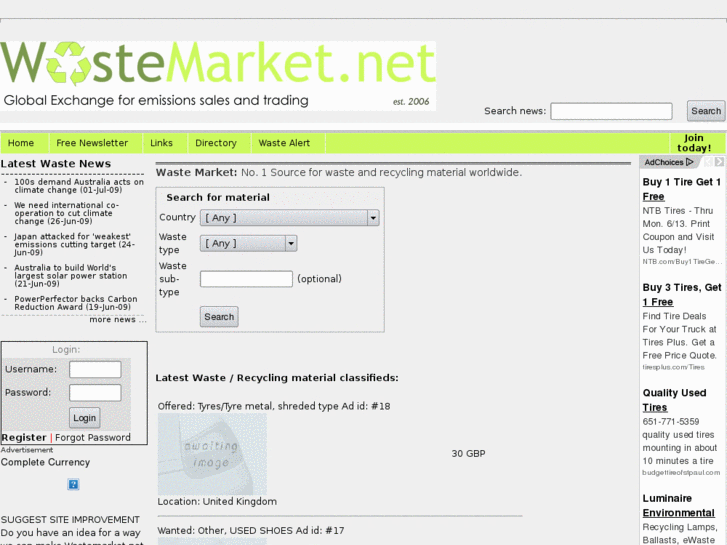Screen dimensions: 727x545
Task: Open 'PowerPerfector backs Carbon' news item
Action: (76, 303)
